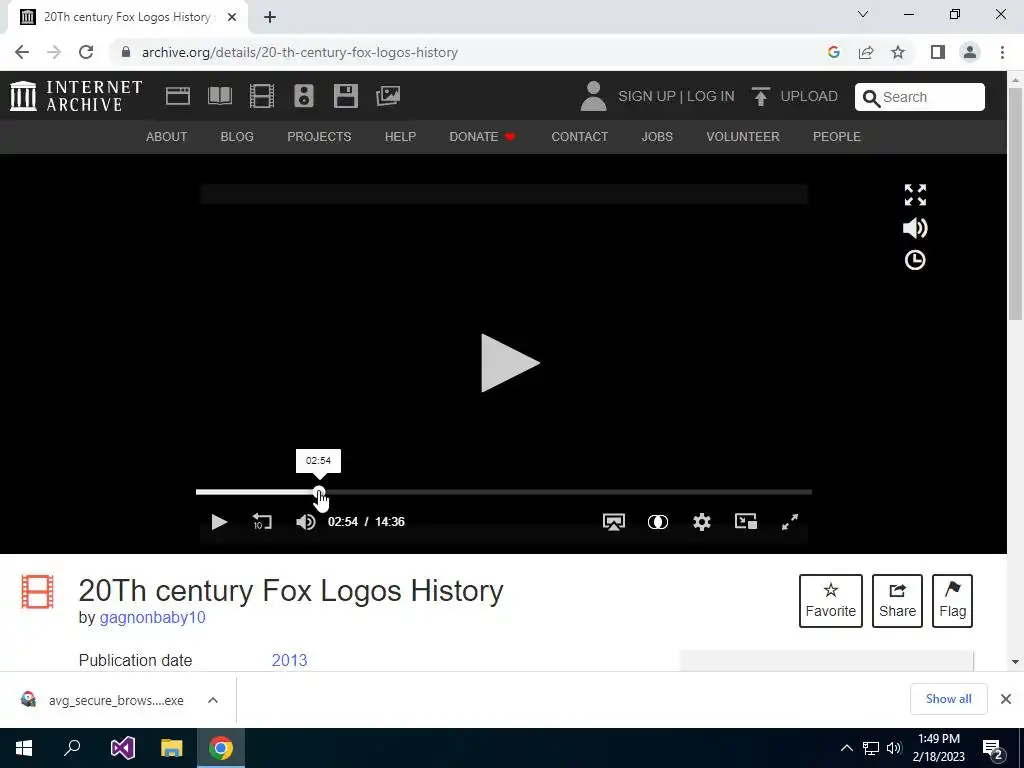This screenshot has width=1024, height=768.
Task: Flag this item
Action: (952, 601)
